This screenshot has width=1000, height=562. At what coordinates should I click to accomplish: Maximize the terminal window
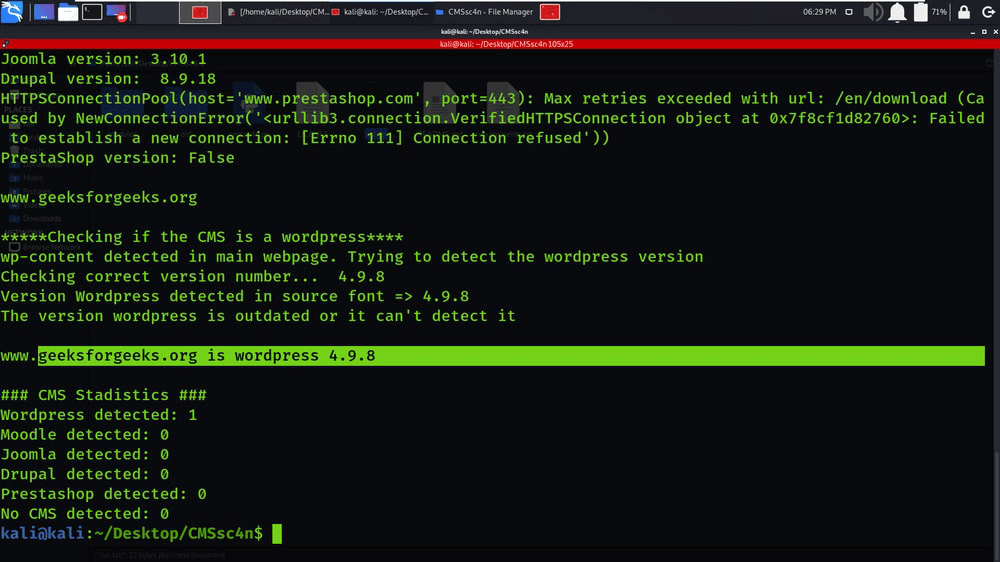[984, 32]
